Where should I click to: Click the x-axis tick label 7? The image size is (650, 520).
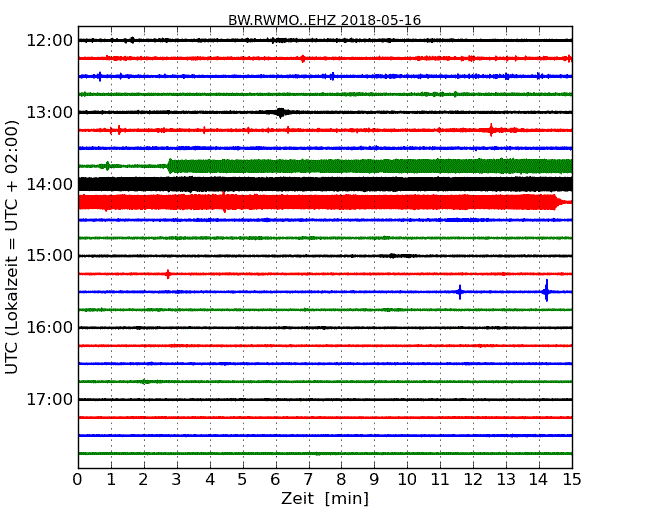pyautogui.click(x=308, y=479)
